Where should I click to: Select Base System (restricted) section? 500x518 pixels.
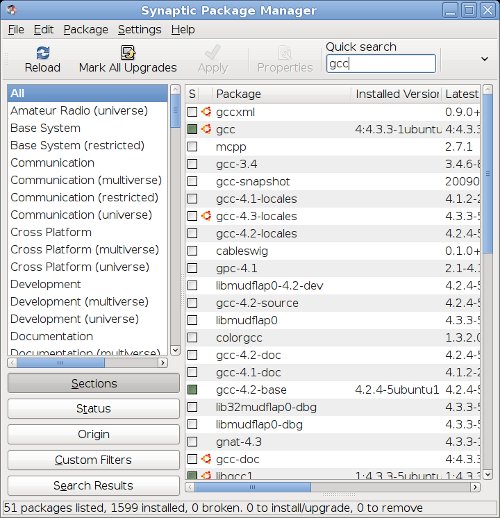87,145
